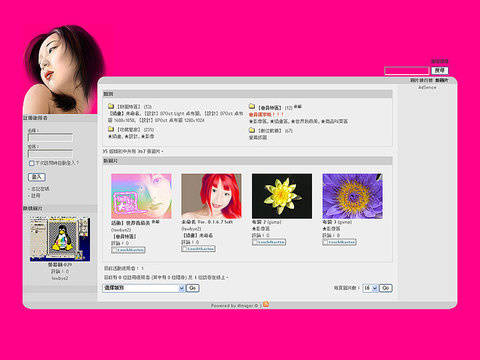This screenshot has width=480, height=360.
Task: Open the category name link with count (270)
Action: (129, 129)
